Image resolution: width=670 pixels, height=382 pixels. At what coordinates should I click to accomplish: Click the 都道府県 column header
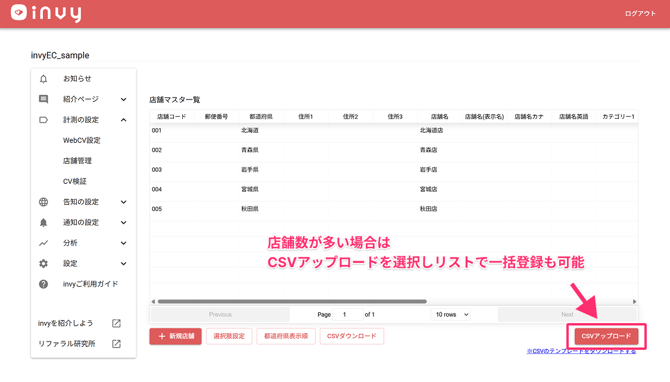coord(261,117)
